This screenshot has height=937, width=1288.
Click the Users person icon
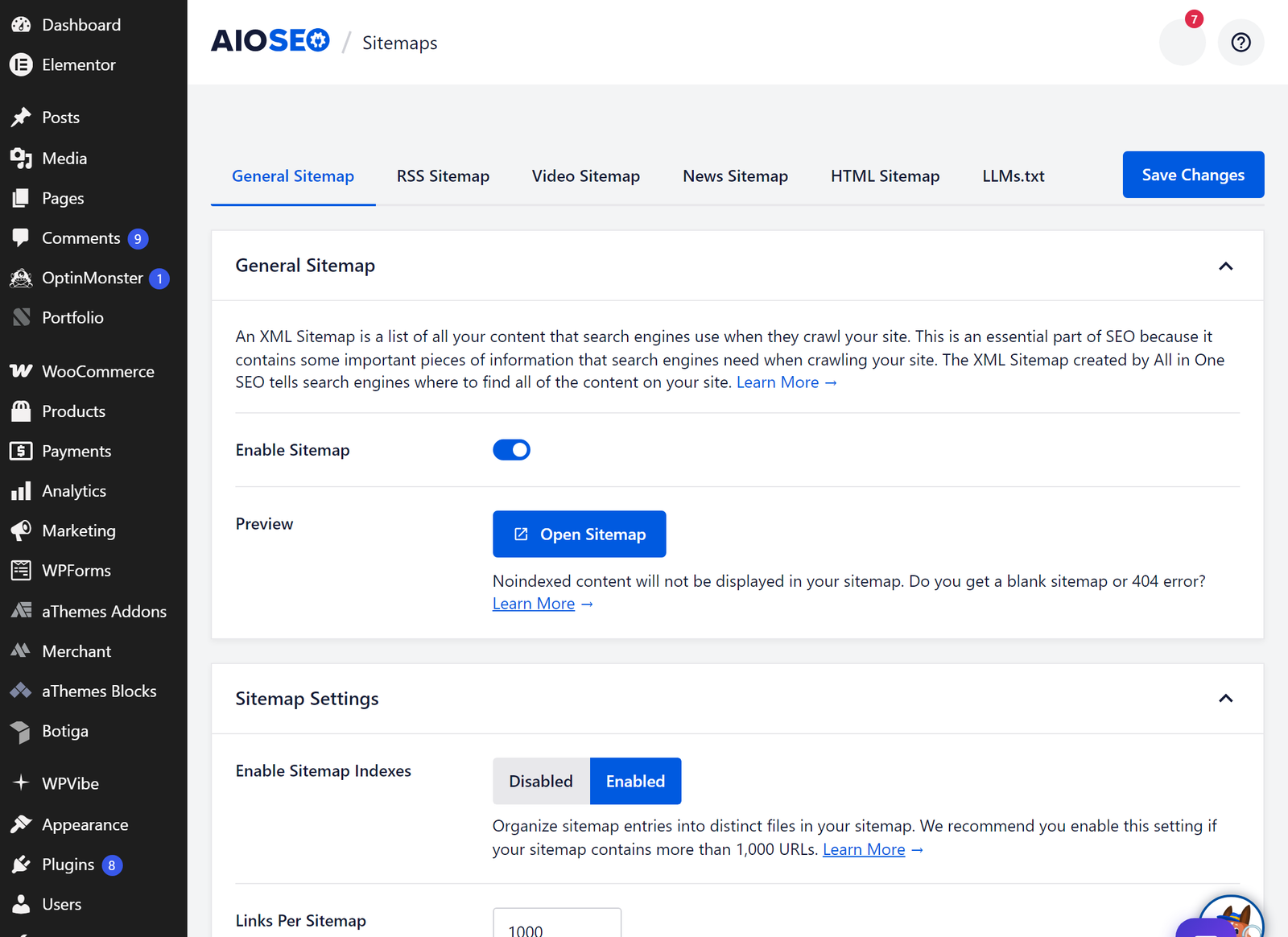[x=21, y=904]
